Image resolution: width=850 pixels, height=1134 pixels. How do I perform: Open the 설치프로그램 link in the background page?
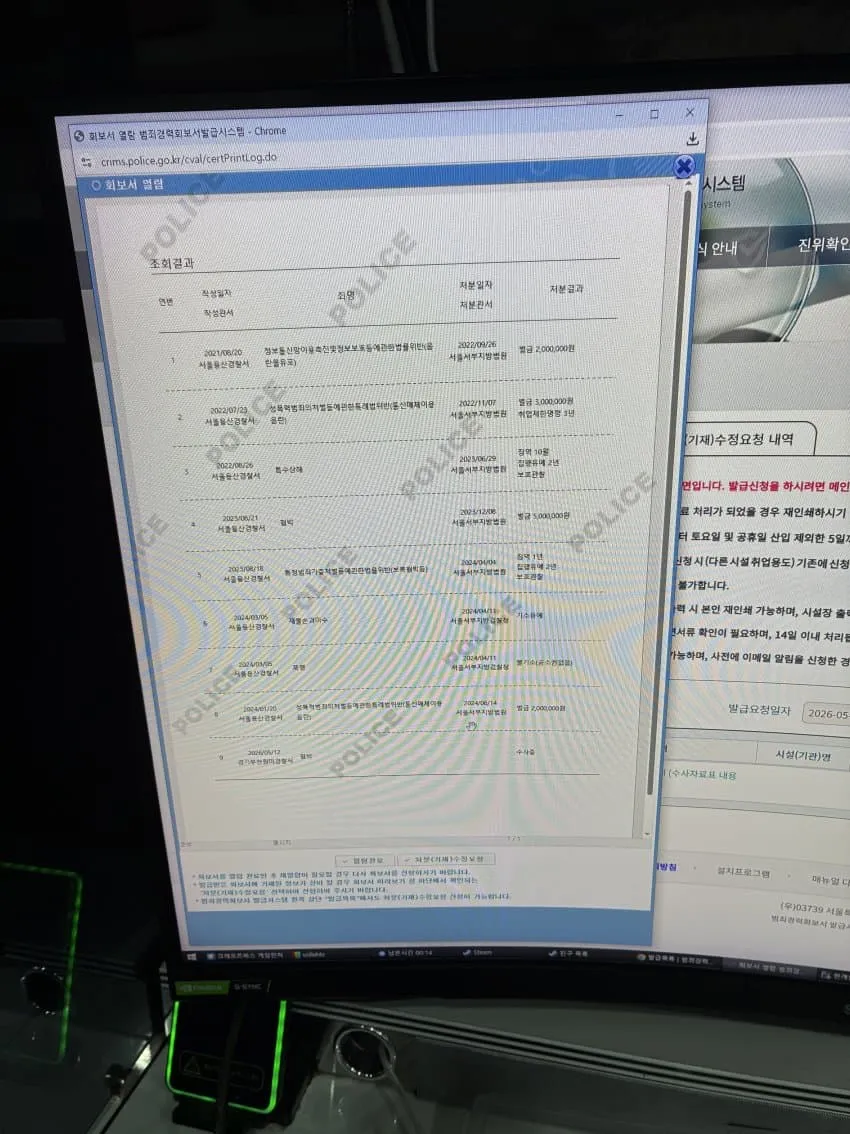(743, 872)
